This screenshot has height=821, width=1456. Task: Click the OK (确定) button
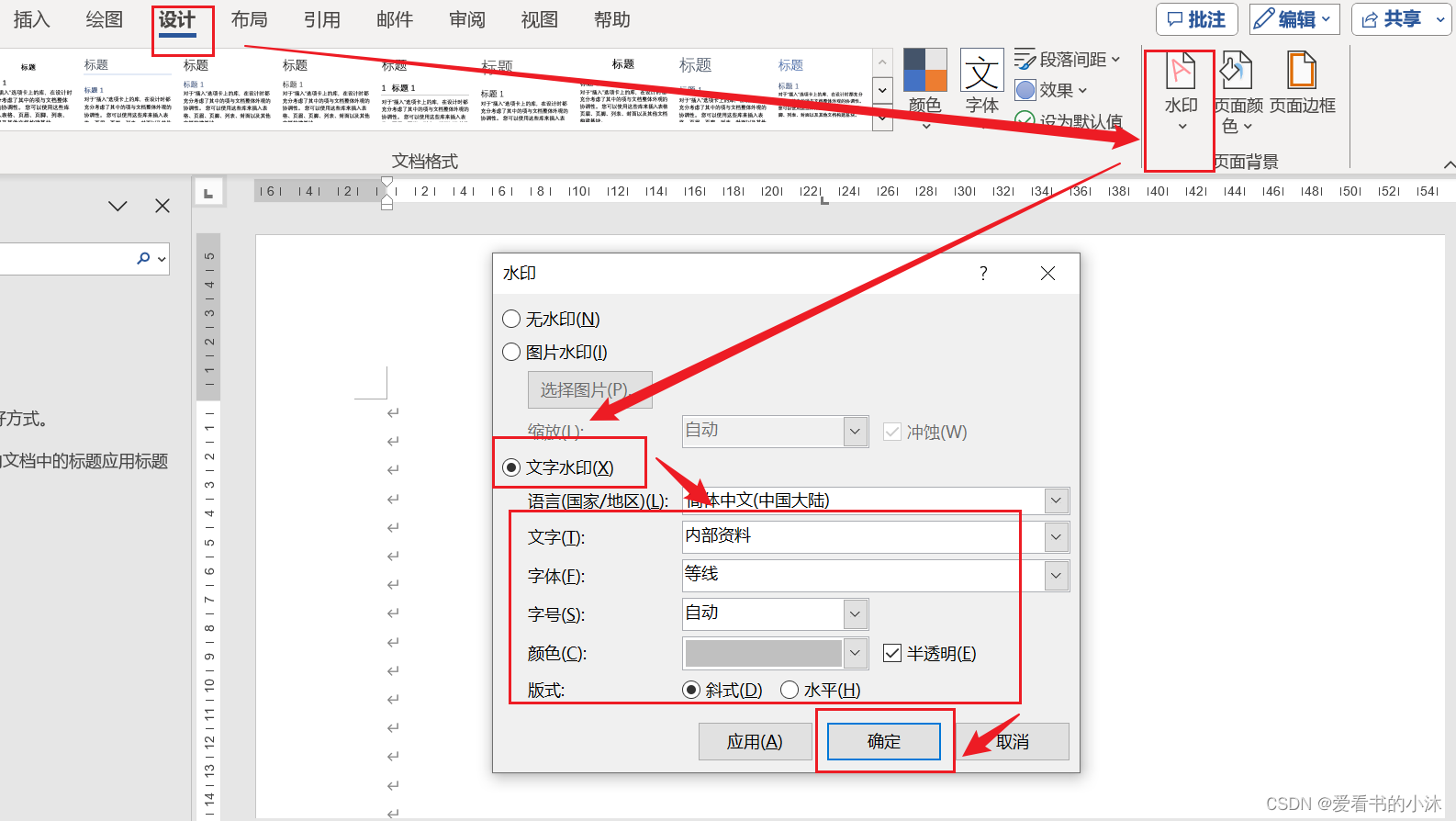(x=884, y=742)
